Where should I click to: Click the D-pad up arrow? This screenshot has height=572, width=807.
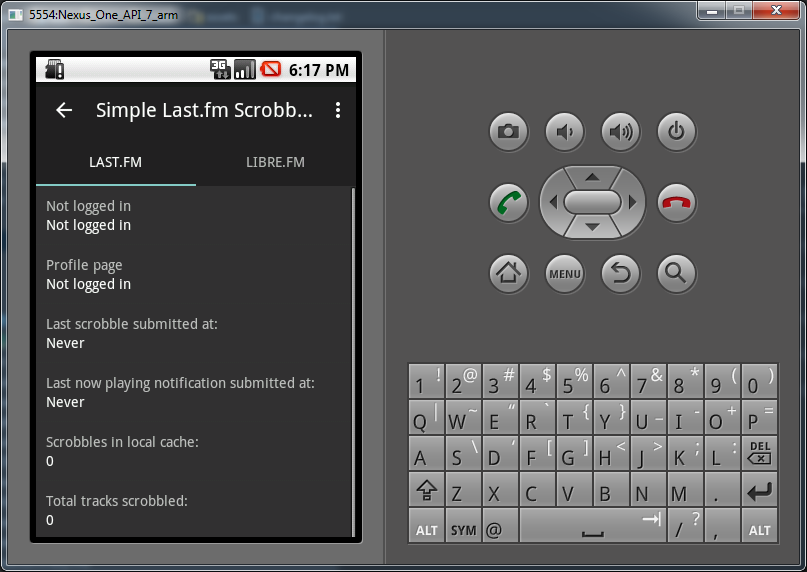point(592,177)
